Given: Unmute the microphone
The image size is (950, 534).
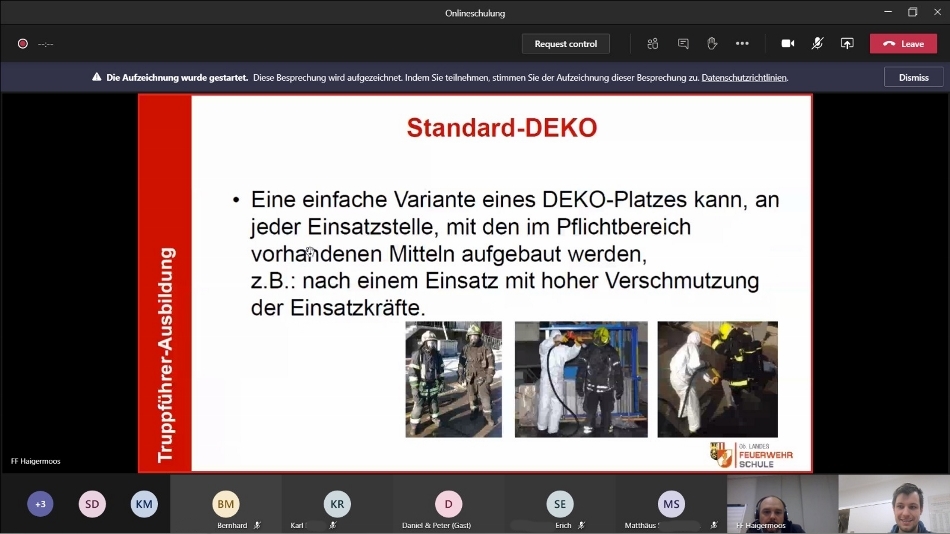Looking at the screenshot, I should point(817,44).
